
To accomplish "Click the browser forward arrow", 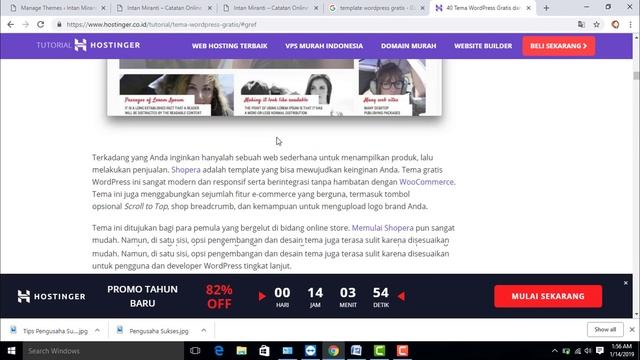I will click(x=25, y=24).
